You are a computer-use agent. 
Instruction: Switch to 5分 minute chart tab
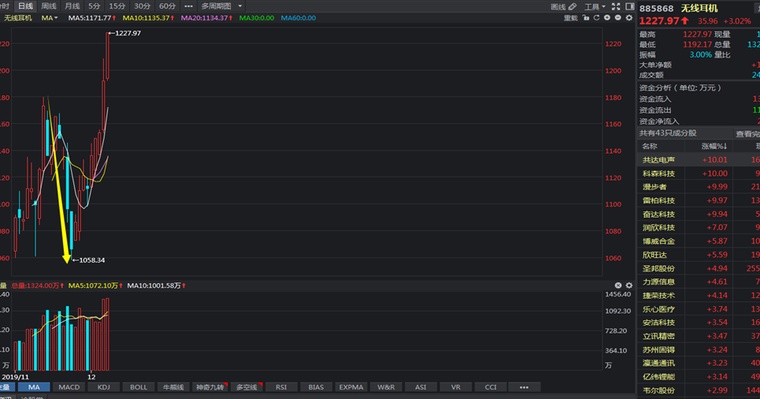pyautogui.click(x=94, y=6)
